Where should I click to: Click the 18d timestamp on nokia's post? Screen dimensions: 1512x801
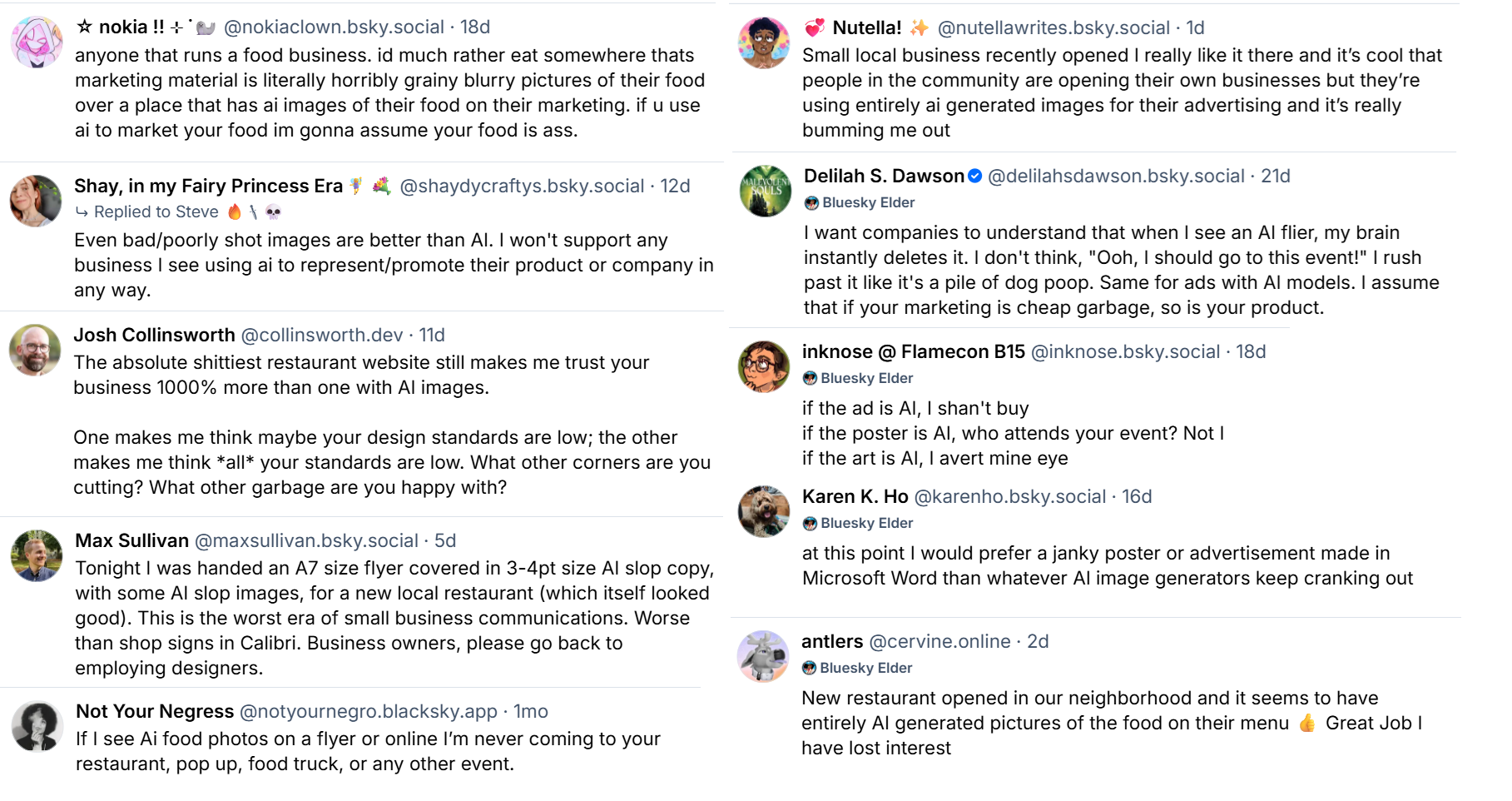click(475, 27)
